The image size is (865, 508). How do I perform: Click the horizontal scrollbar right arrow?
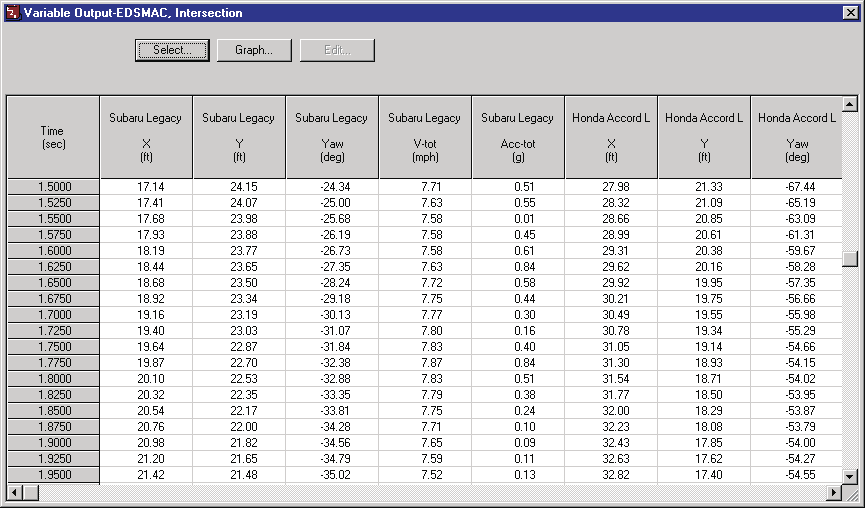[x=834, y=492]
